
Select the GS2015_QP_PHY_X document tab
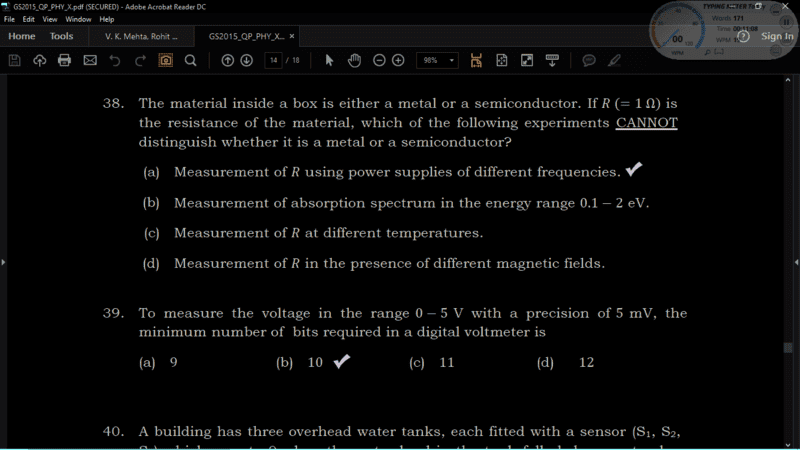pyautogui.click(x=246, y=36)
